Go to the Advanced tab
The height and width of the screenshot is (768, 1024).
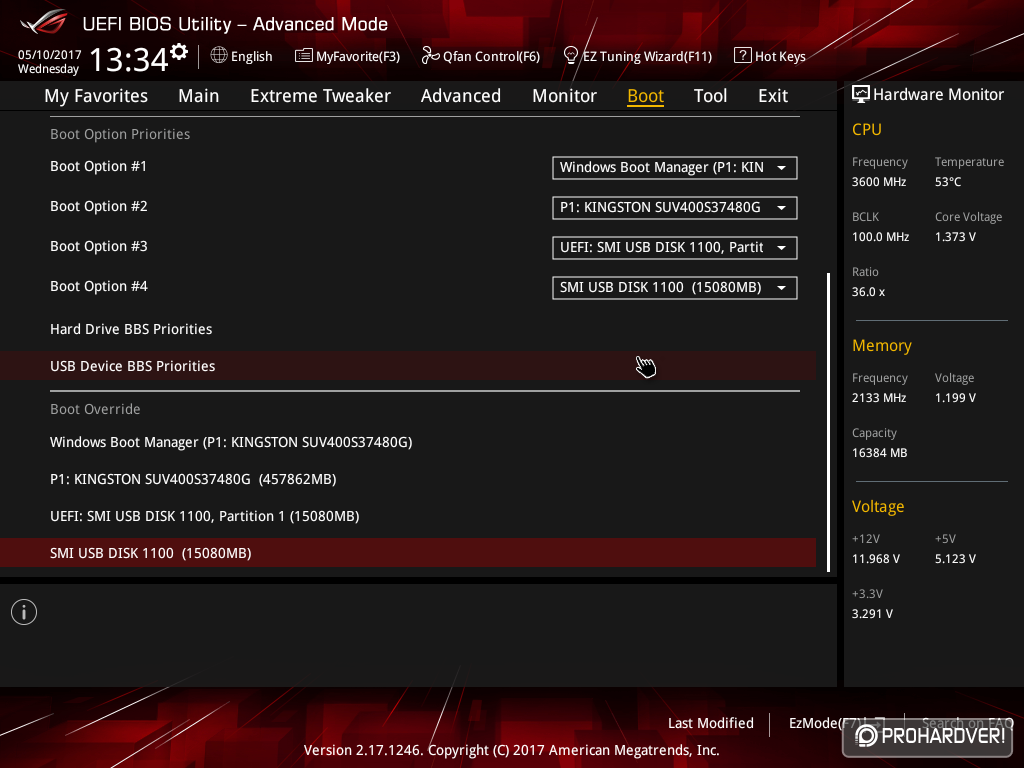tap(461, 96)
